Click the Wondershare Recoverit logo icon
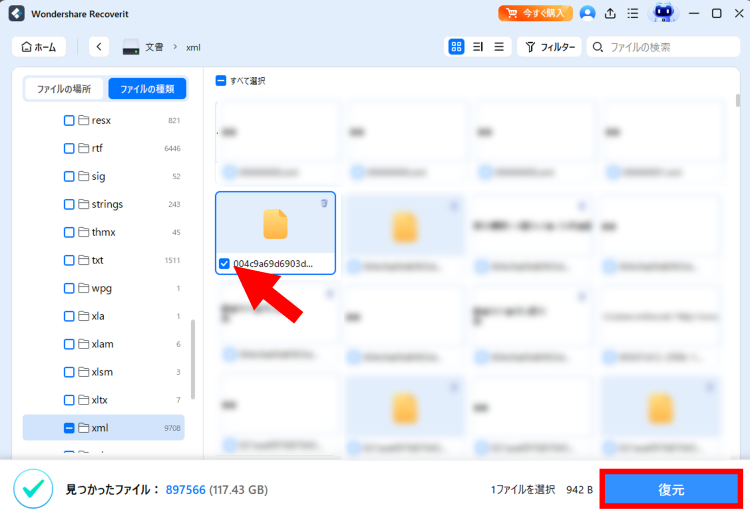 click(17, 13)
